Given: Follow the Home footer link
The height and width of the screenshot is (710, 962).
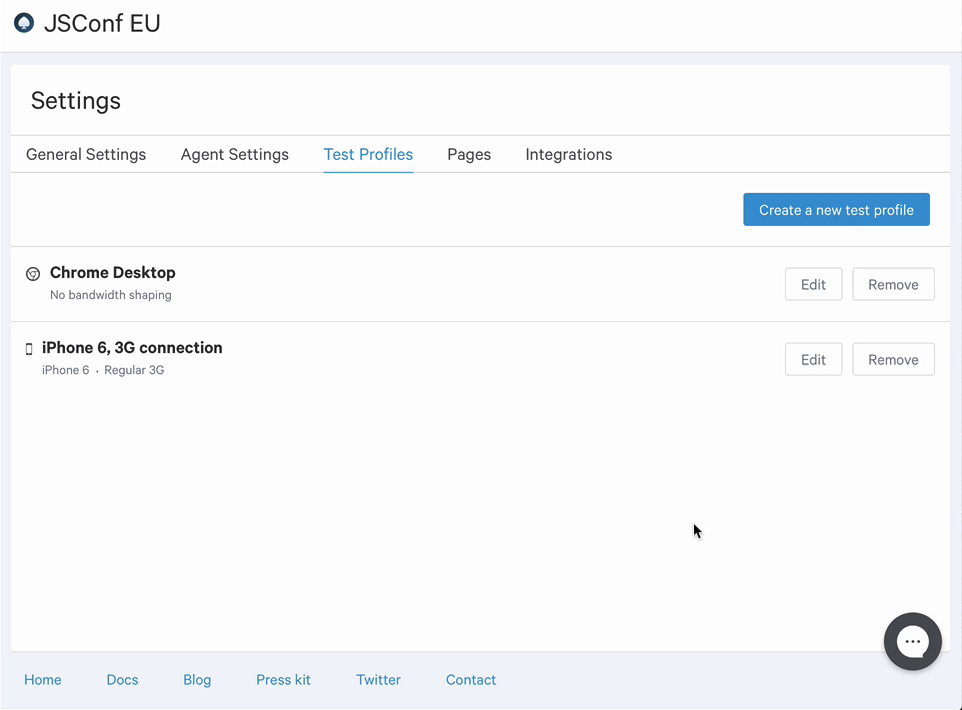Looking at the screenshot, I should 43,679.
